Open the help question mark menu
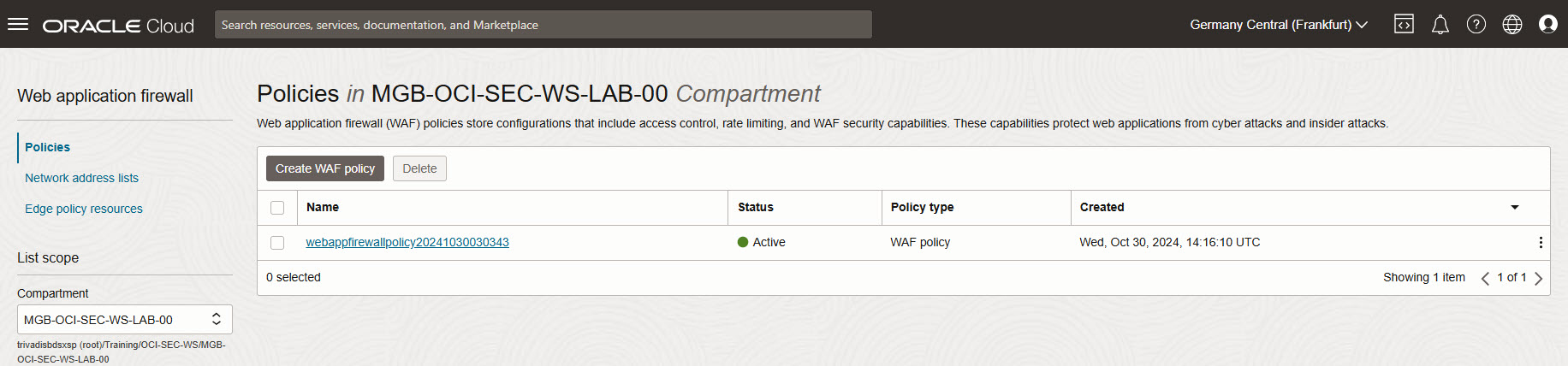Screen dimensions: 1568x366 coord(1476,24)
